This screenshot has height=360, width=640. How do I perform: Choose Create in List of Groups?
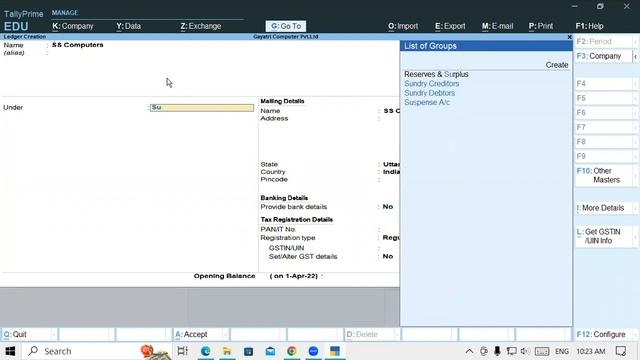(x=557, y=65)
